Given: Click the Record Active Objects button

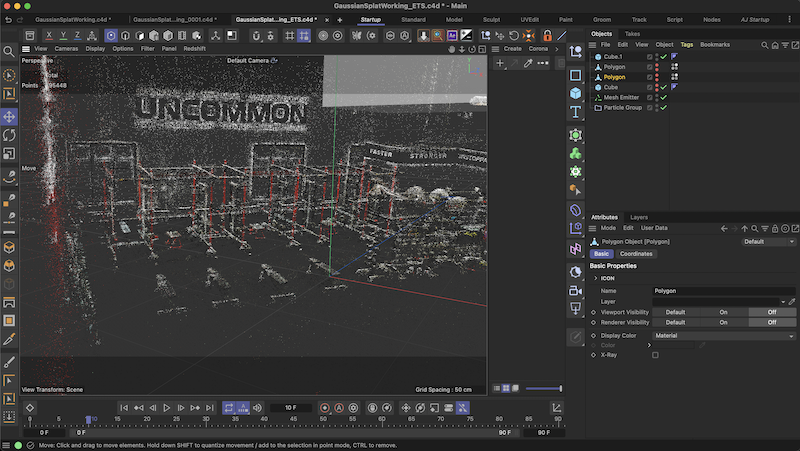Looking at the screenshot, I should coord(324,408).
